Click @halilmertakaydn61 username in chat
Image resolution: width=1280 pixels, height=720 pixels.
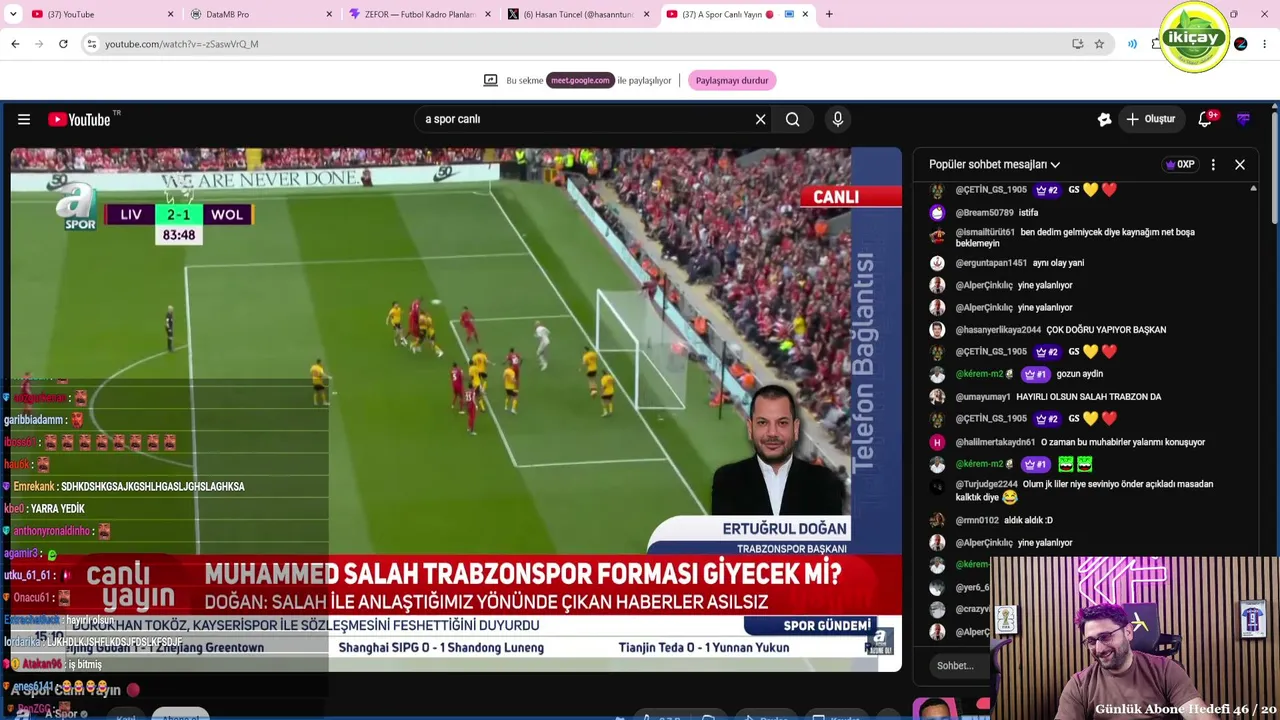pos(995,442)
